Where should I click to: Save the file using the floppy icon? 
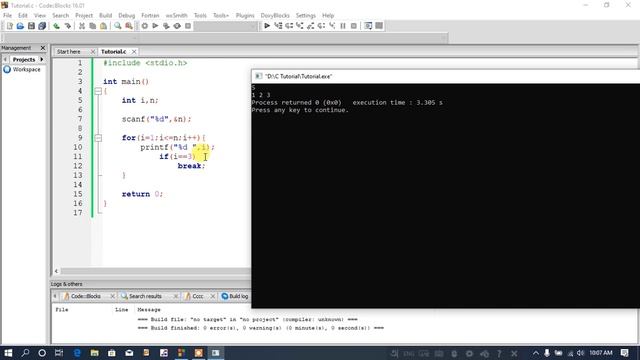point(31,26)
